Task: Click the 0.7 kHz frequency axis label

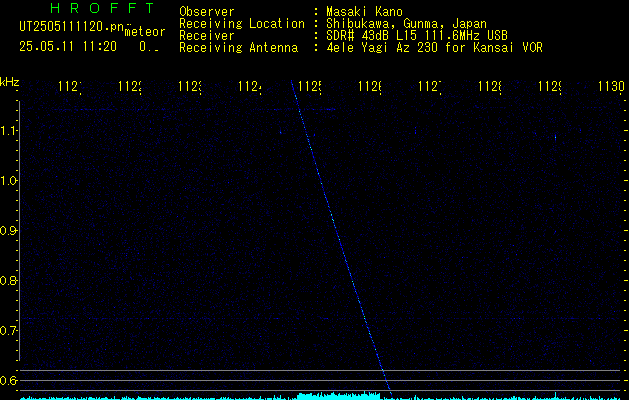Action: 8,330
